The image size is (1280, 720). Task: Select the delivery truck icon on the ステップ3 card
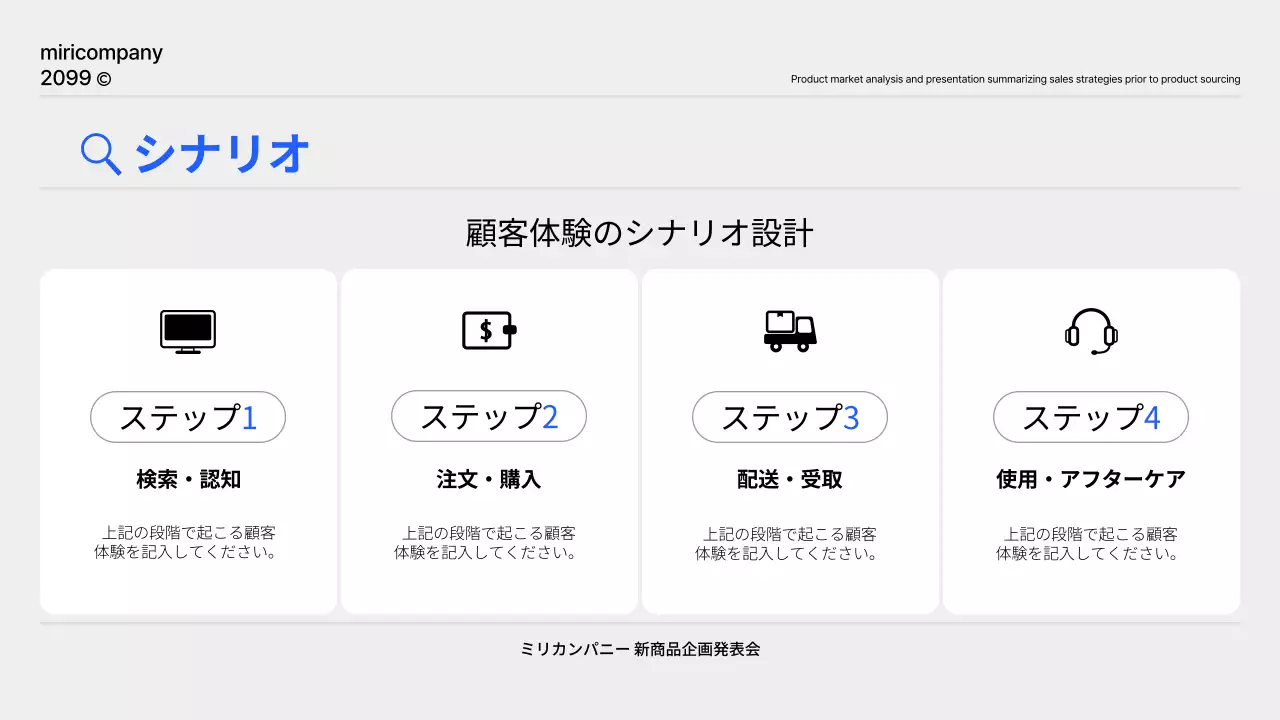click(x=790, y=330)
